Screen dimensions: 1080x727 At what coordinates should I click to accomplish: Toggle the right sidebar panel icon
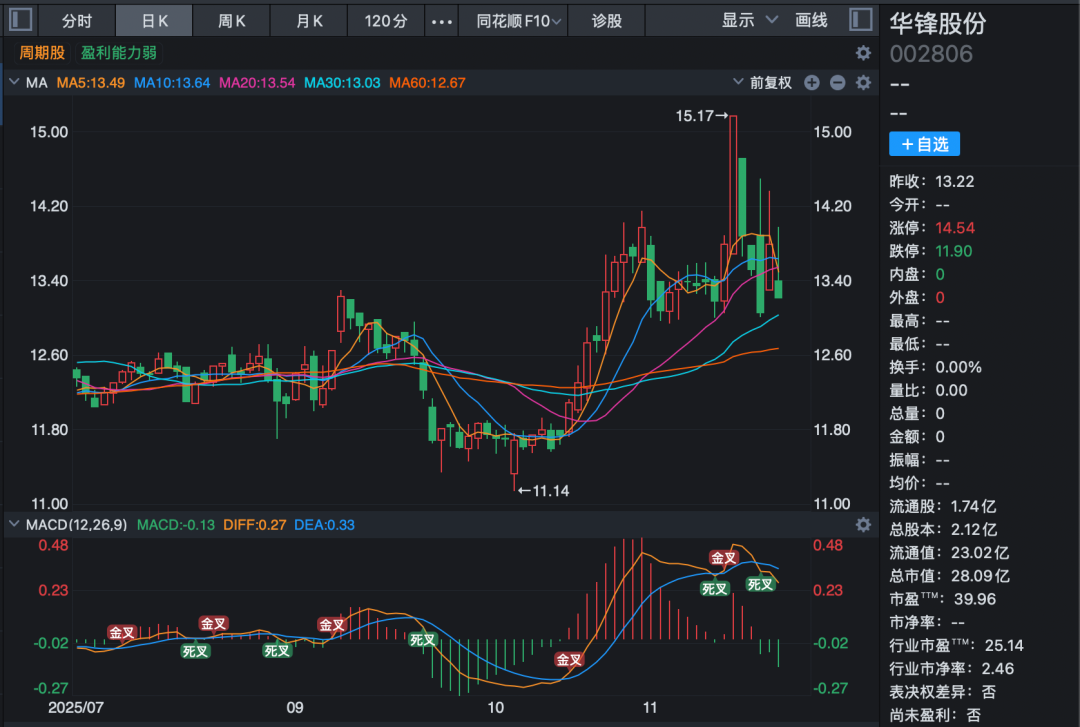(x=860, y=20)
